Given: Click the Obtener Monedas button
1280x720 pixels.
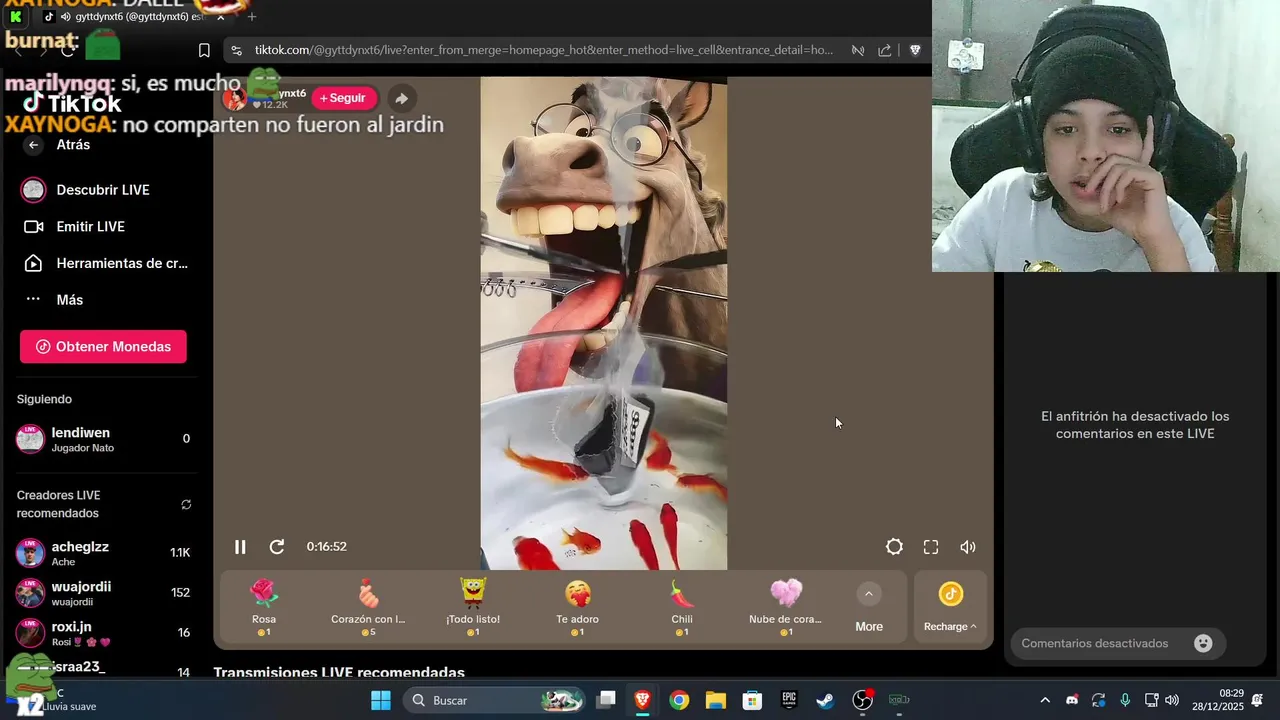Looking at the screenshot, I should [x=103, y=346].
